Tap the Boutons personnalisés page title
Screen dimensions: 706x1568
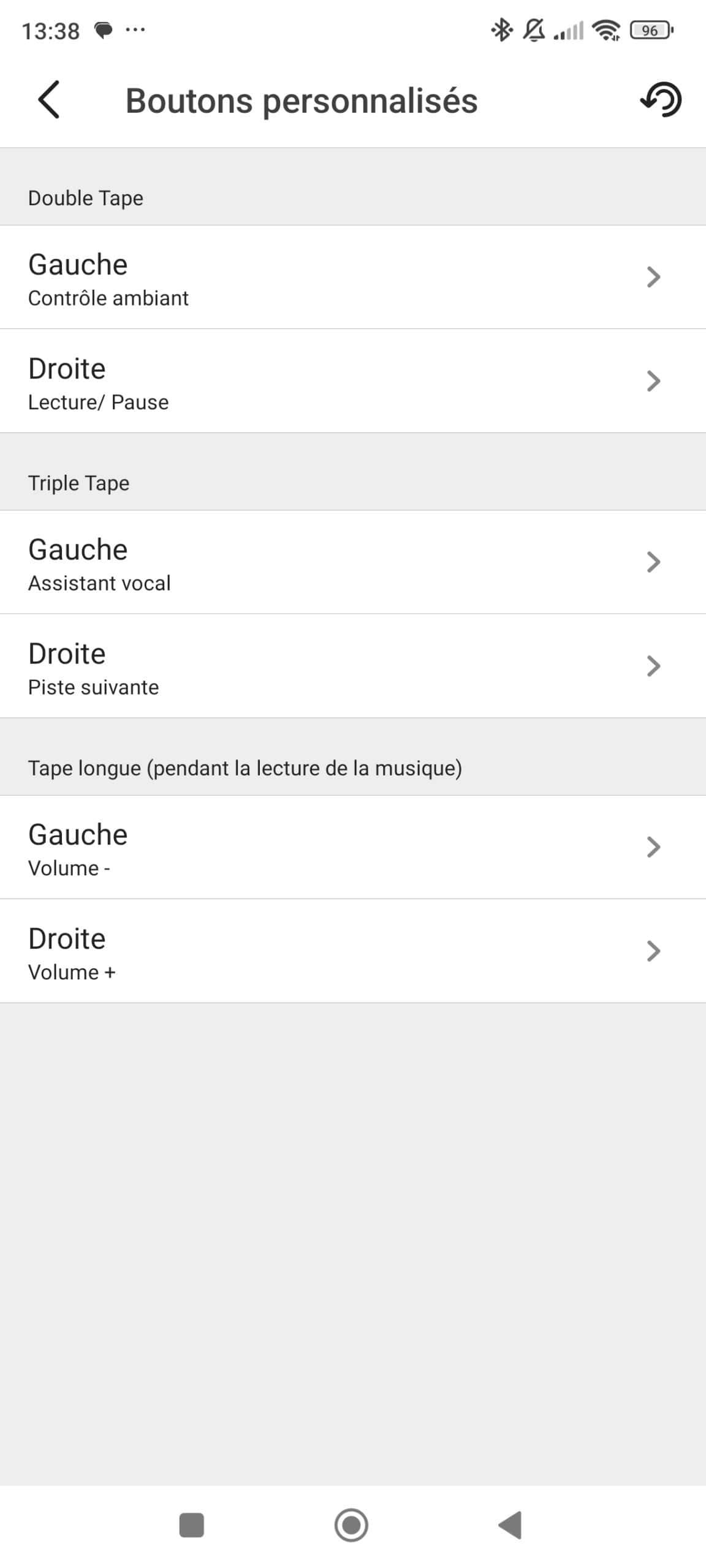[x=301, y=100]
